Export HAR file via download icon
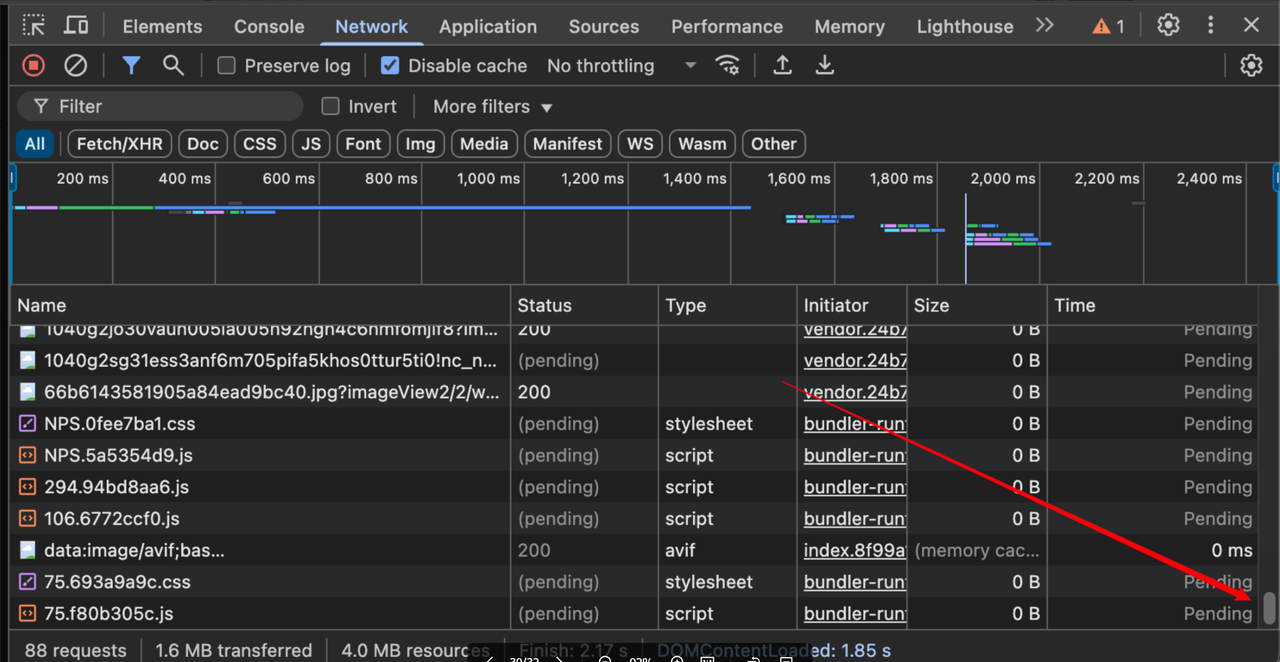The width and height of the screenshot is (1280, 662). (x=824, y=65)
